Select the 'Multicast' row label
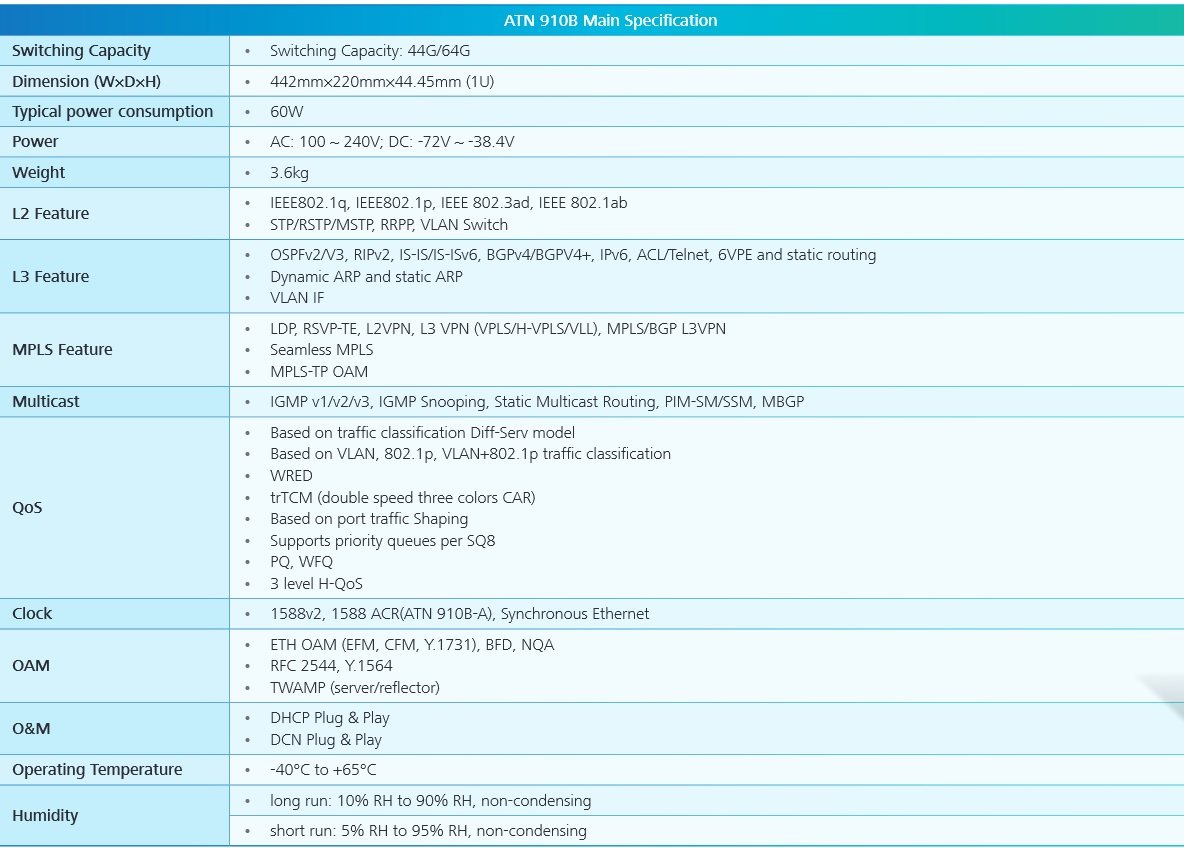The image size is (1184, 848). (45, 402)
